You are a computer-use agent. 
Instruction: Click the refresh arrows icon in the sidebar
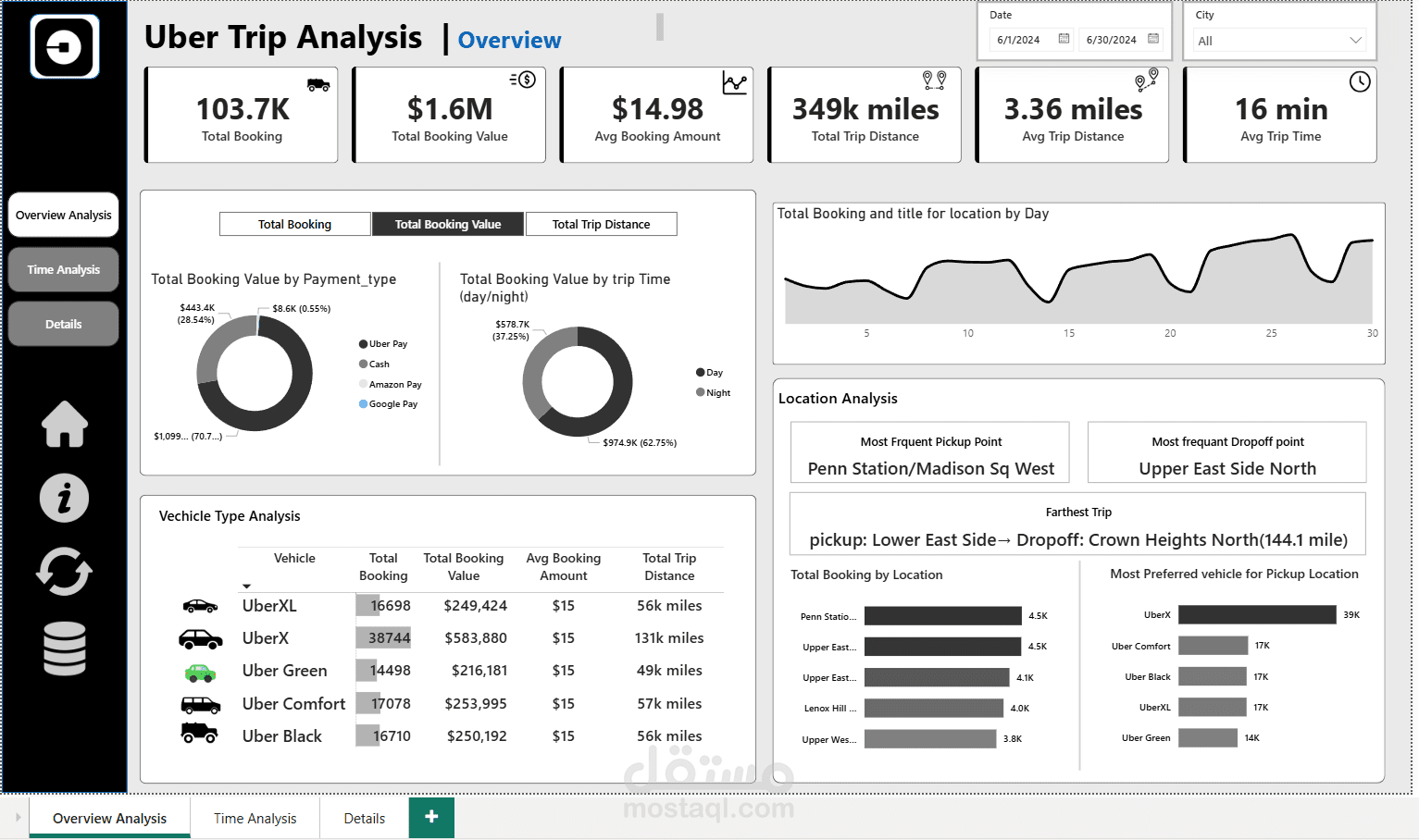64,571
